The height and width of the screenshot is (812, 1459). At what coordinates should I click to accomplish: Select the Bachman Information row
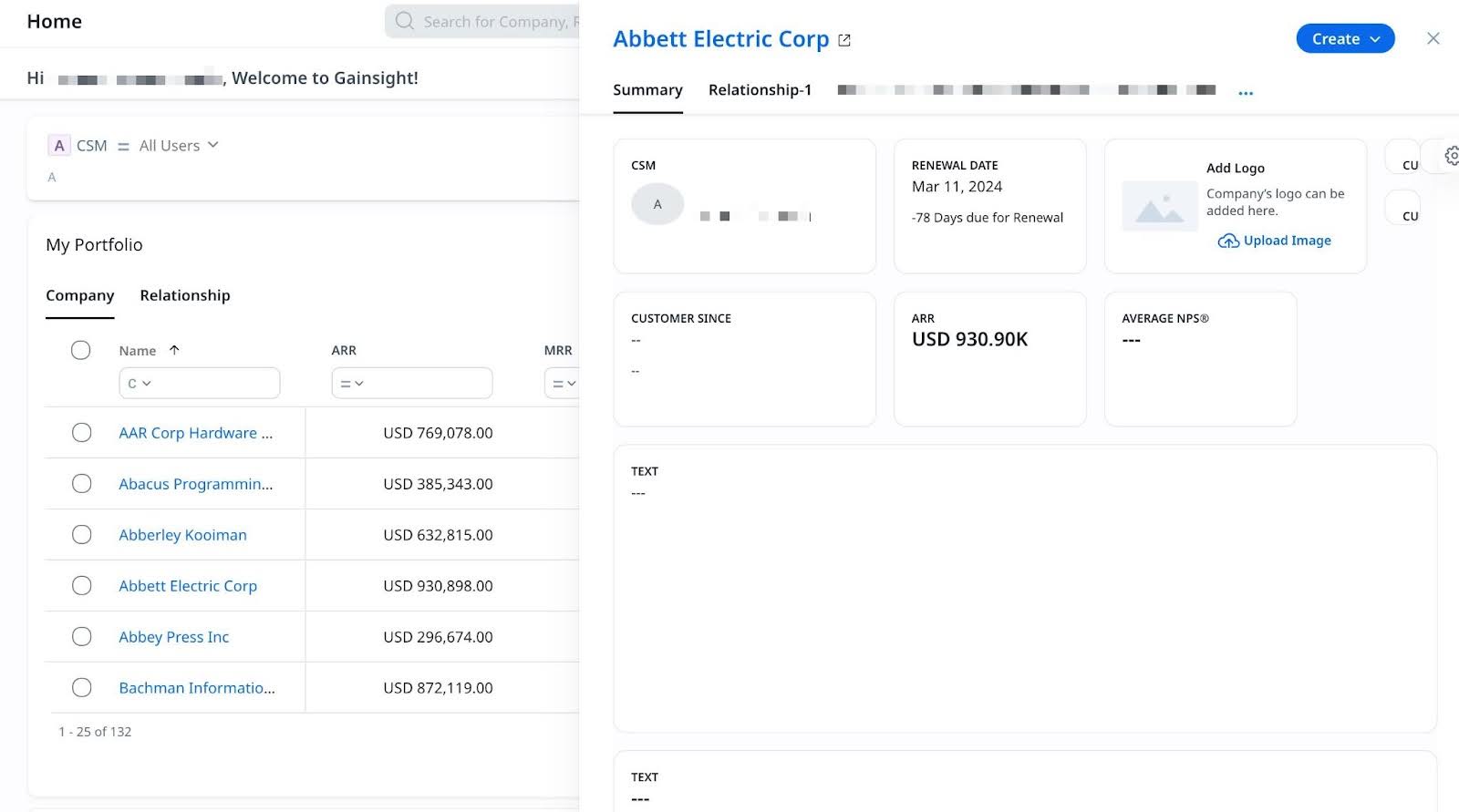[x=82, y=688]
